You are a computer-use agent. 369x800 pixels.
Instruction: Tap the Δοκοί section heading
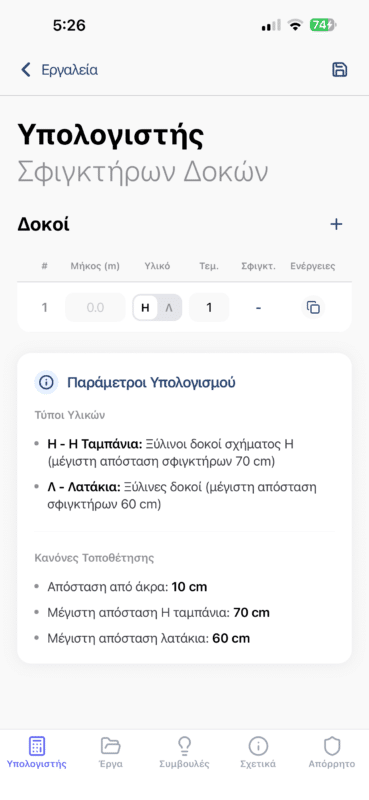coord(43,224)
